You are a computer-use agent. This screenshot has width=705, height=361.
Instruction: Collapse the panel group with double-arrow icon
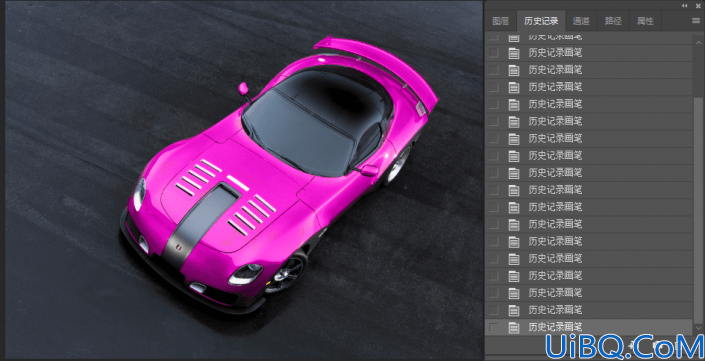click(685, 5)
